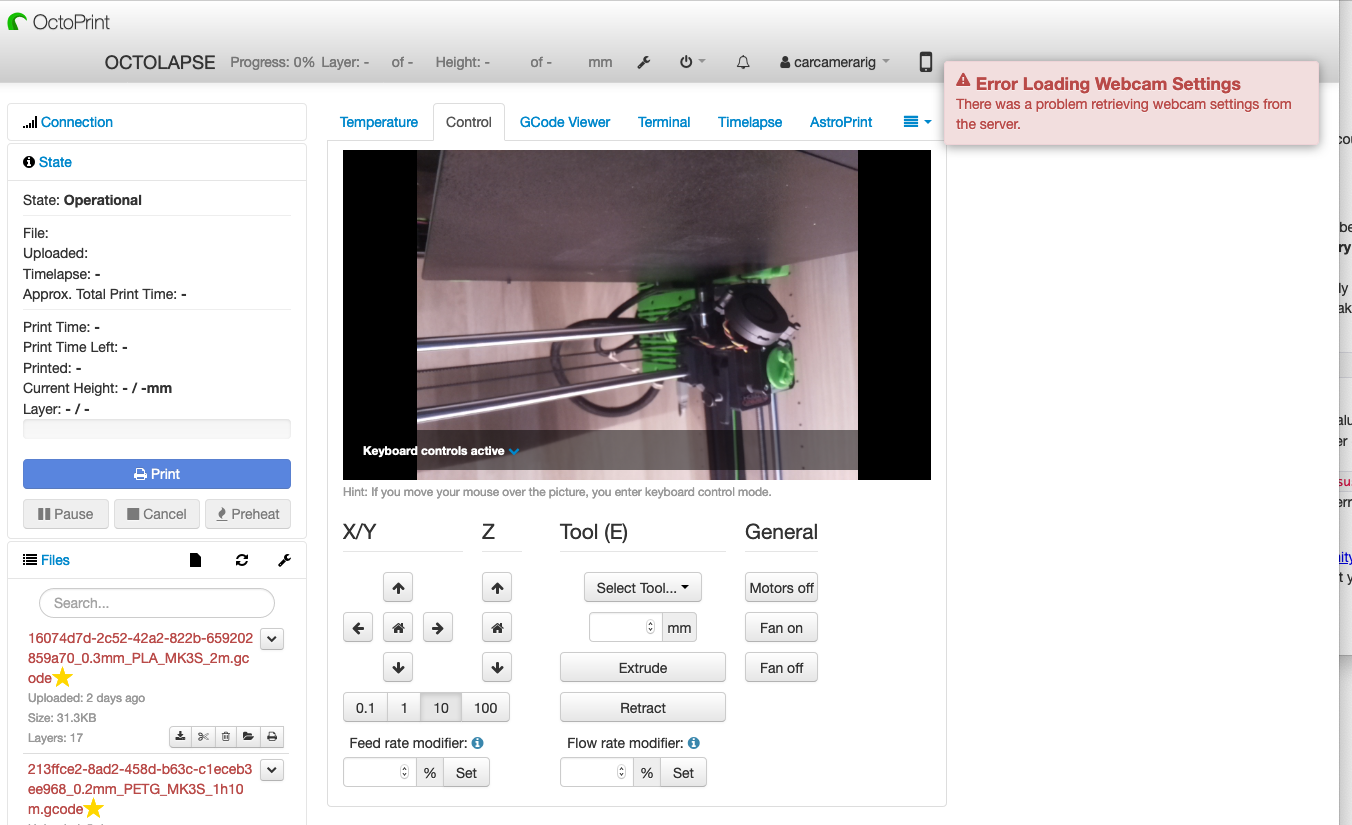This screenshot has height=825, width=1352.
Task: Switch to the GCode Viewer tab
Action: tap(565, 122)
